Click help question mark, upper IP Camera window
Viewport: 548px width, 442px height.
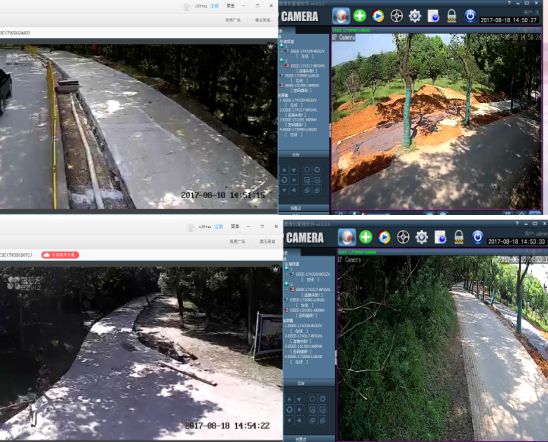click(509, 3)
